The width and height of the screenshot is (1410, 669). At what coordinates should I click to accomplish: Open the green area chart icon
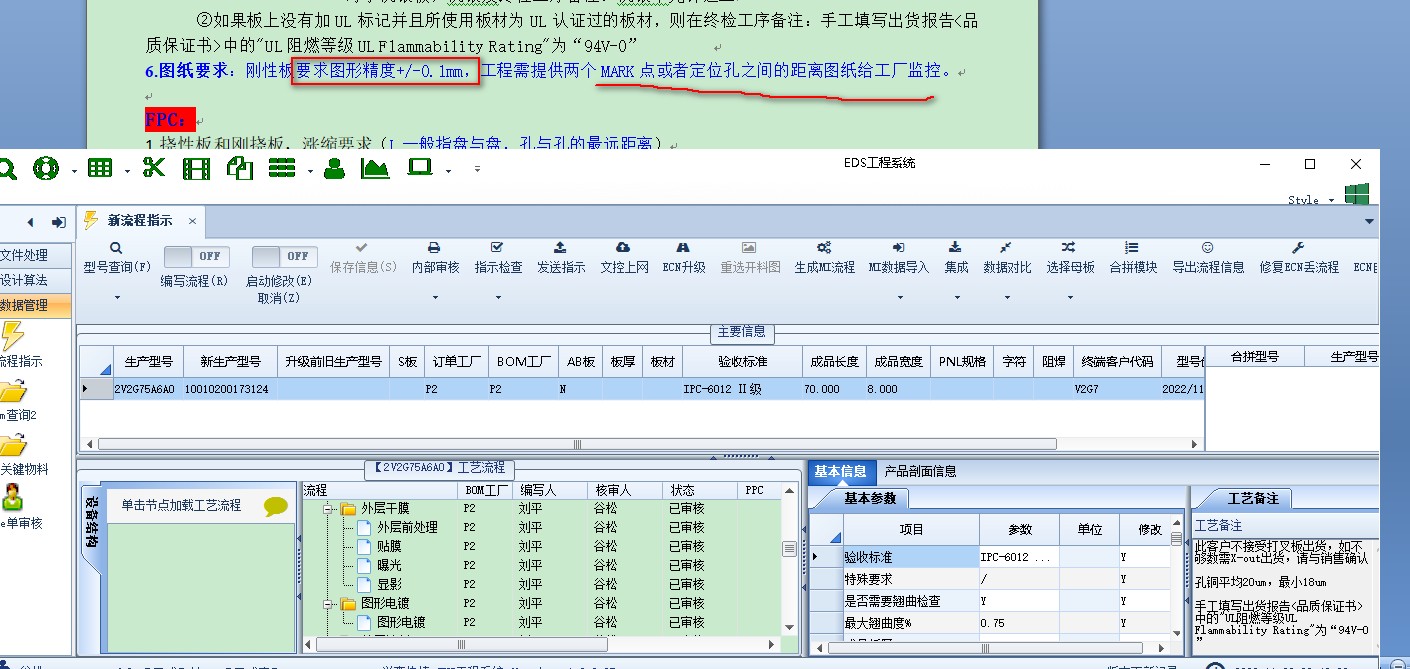[x=375, y=168]
